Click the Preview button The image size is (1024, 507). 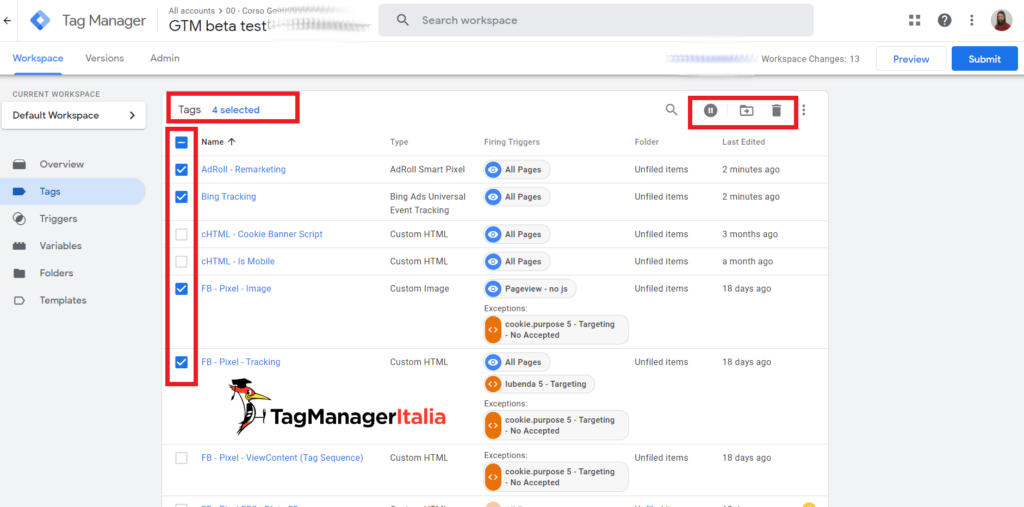point(911,59)
